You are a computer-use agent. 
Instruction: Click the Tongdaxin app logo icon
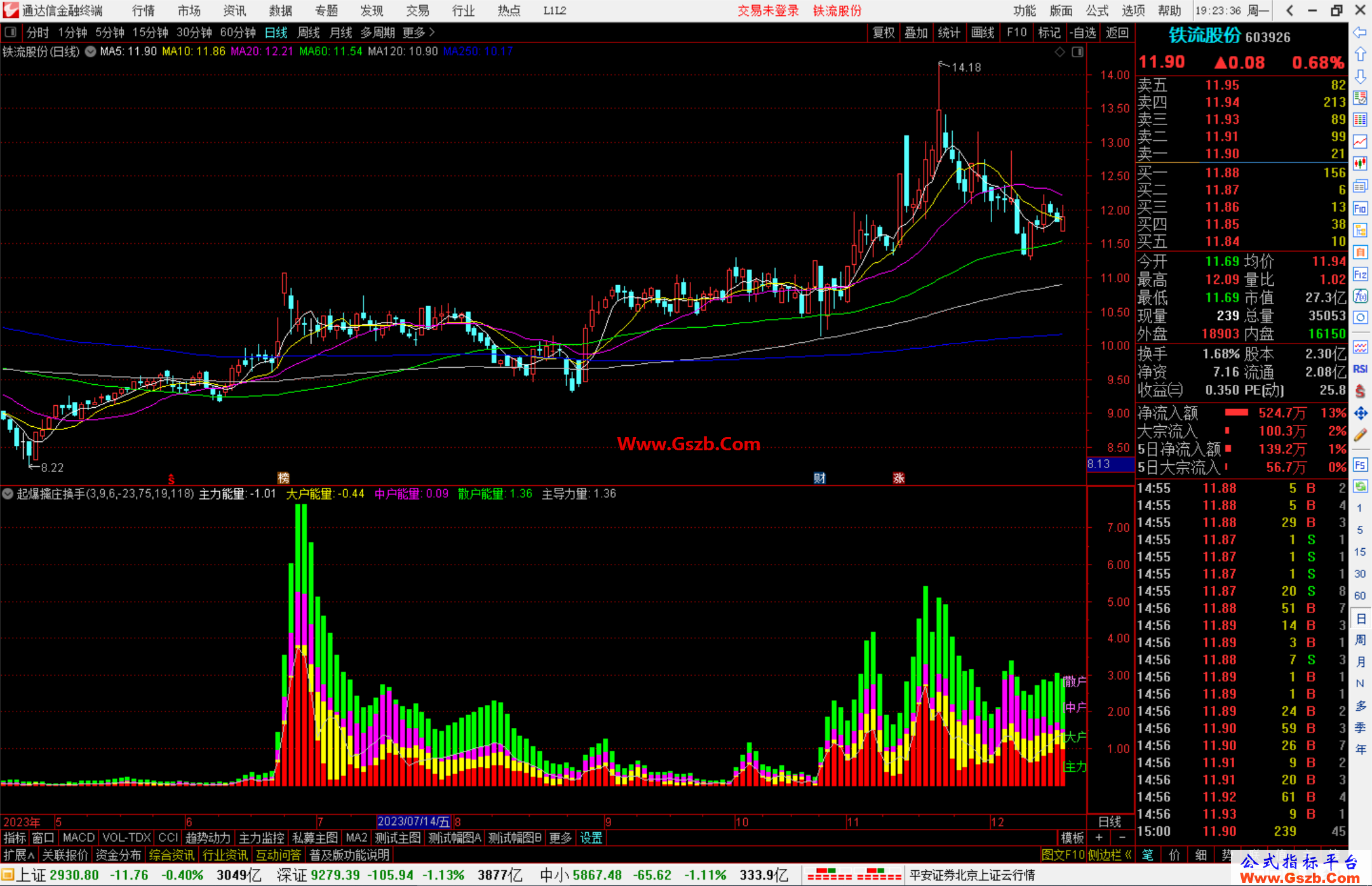click(x=11, y=10)
